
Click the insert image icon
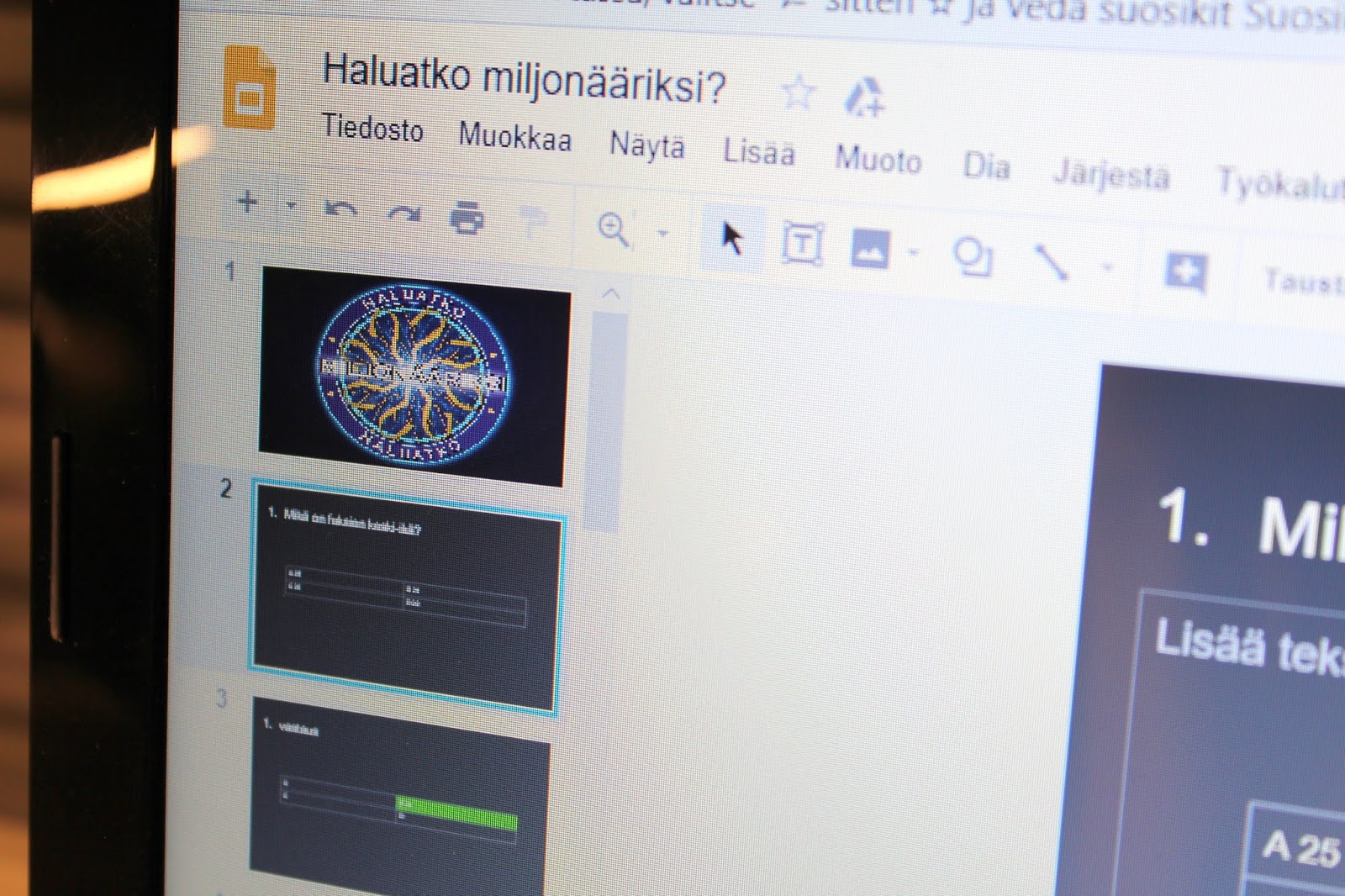tap(870, 249)
